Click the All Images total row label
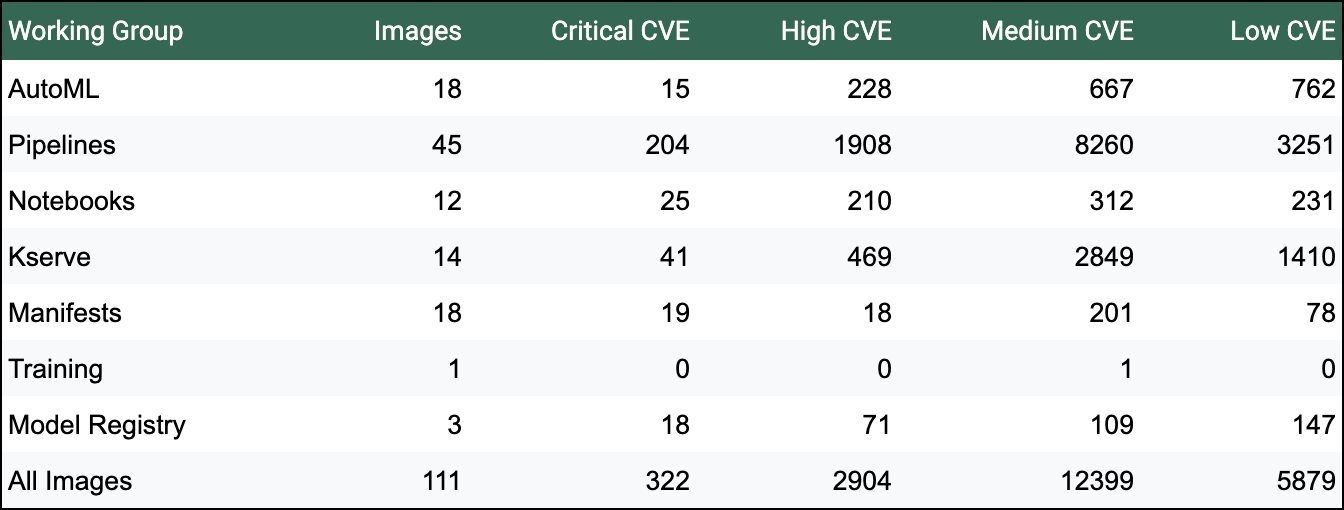The height and width of the screenshot is (510, 1344). [70, 481]
